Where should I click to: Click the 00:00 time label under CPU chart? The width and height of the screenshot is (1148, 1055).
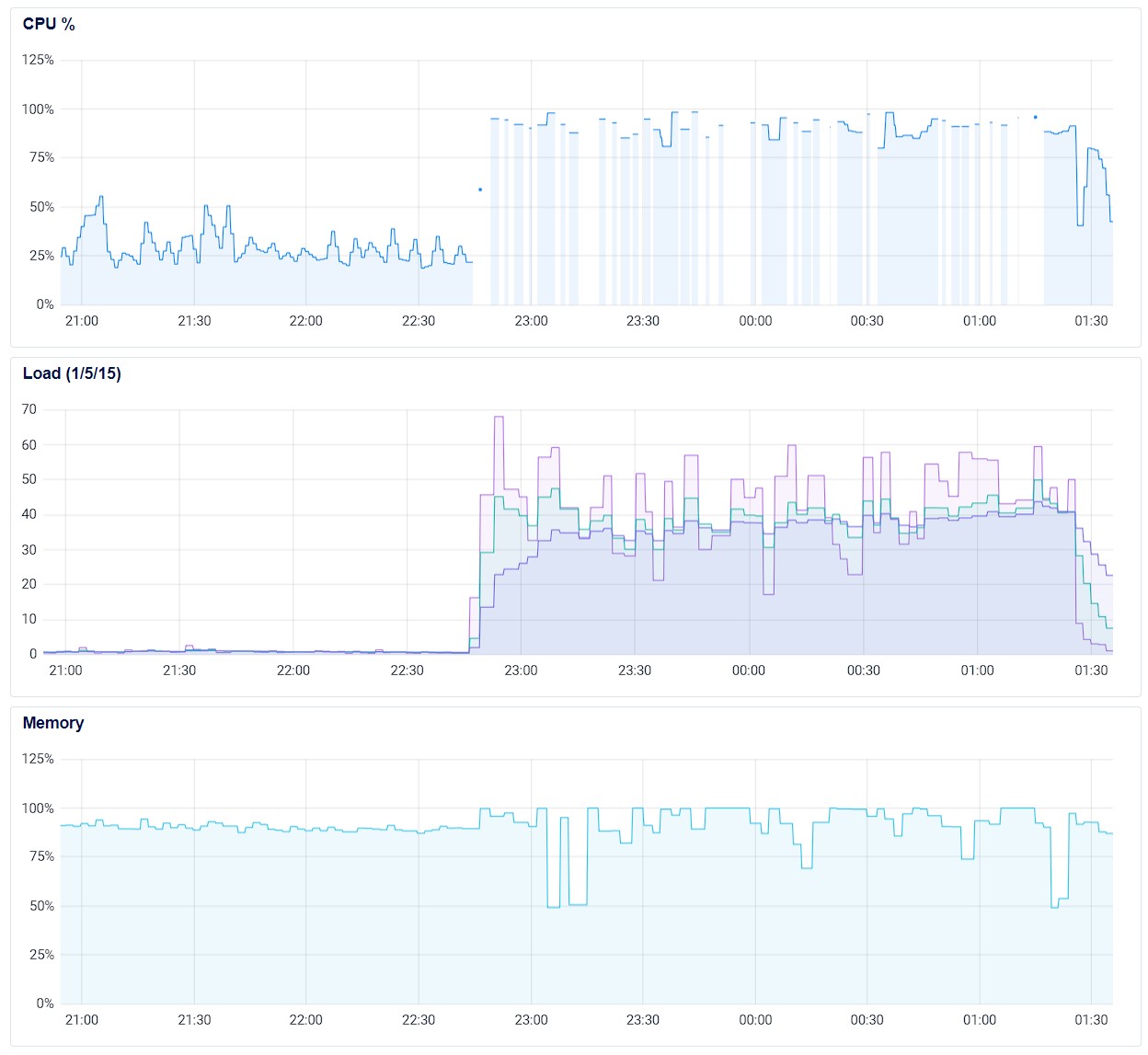755,321
